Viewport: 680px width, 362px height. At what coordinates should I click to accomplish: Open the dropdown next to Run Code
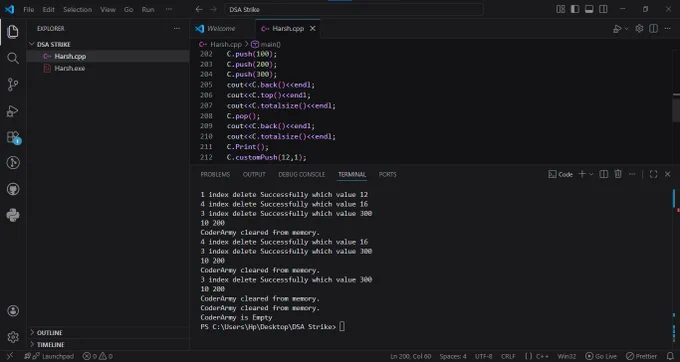pyautogui.click(x=626, y=29)
